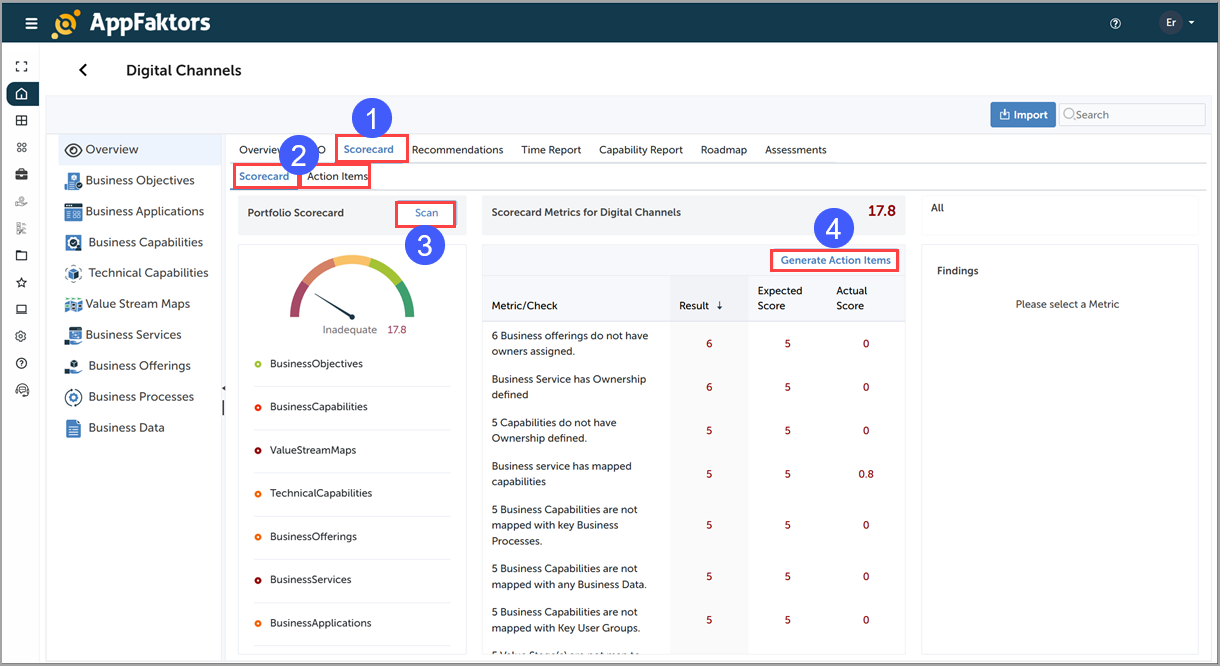This screenshot has width=1220, height=666.
Task: Click the fullscreen icon in left rail
Action: coord(22,67)
